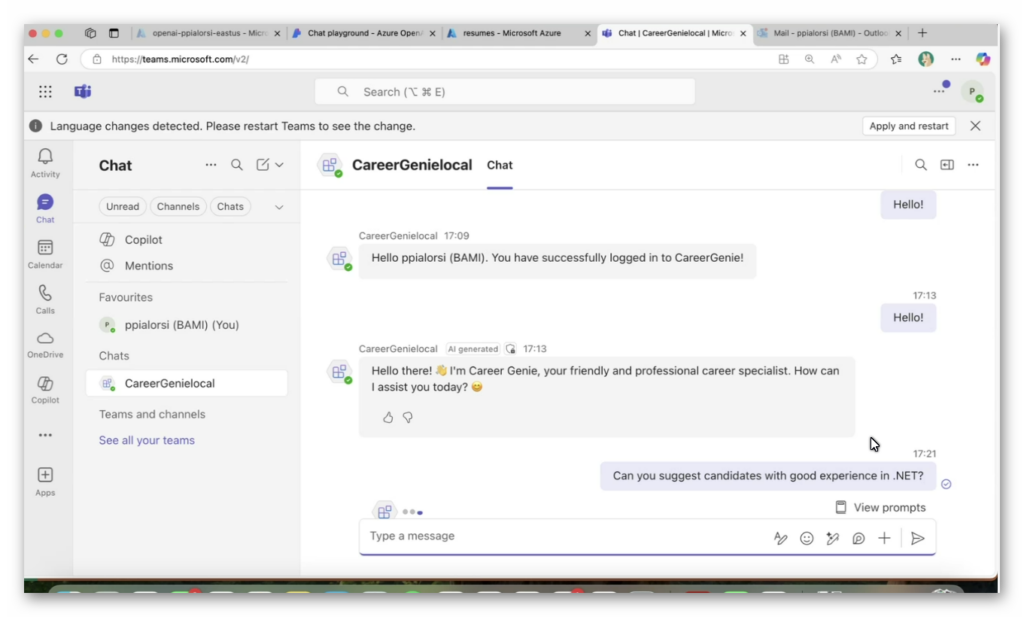Screen dimensions: 1024x617
Task: Open Teams settings and more ellipsis
Action: 940,91
